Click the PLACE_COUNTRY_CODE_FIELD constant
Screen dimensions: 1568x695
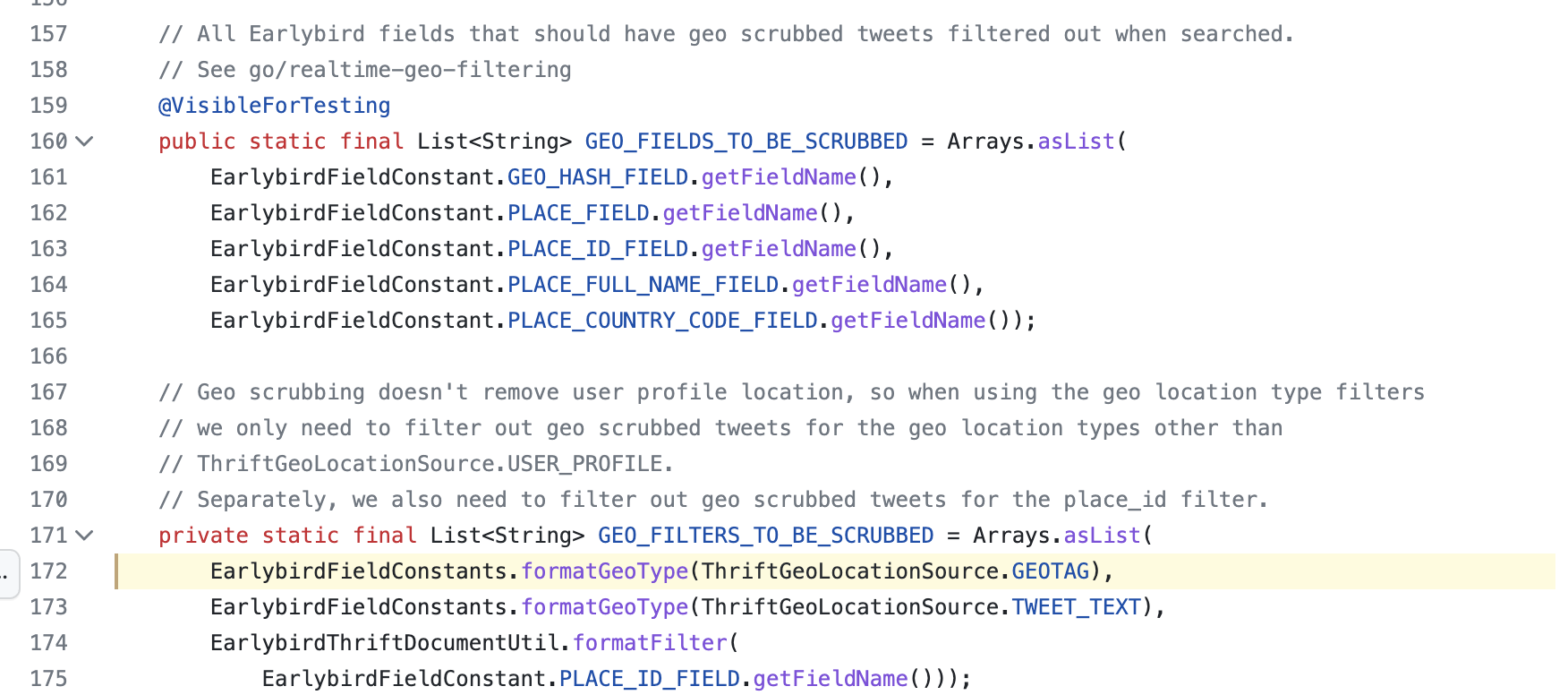click(662, 321)
